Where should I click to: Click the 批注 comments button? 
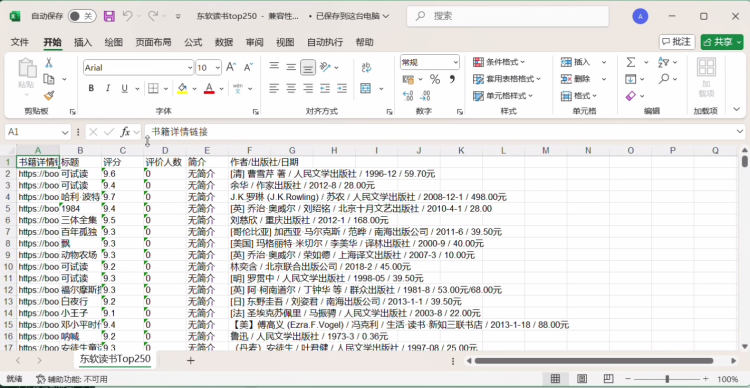tap(677, 42)
